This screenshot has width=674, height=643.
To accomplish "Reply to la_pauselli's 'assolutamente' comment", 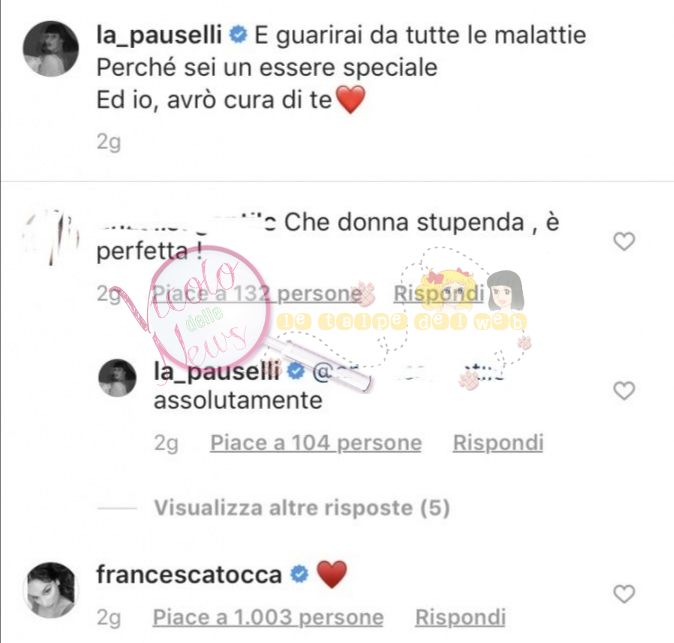I will 498,443.
